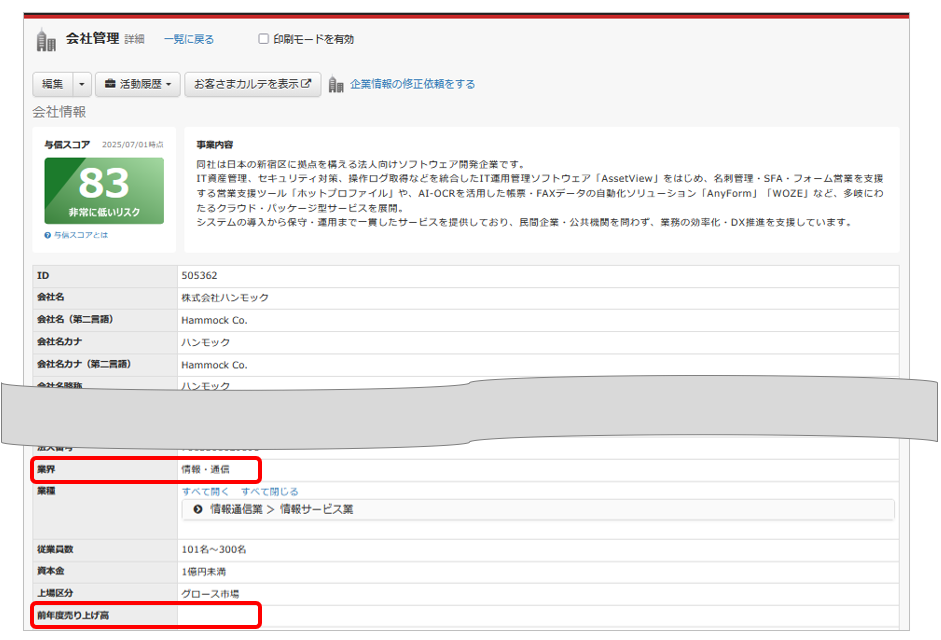Click the building icon beside 企業情報の修正依頼をする

[x=336, y=85]
